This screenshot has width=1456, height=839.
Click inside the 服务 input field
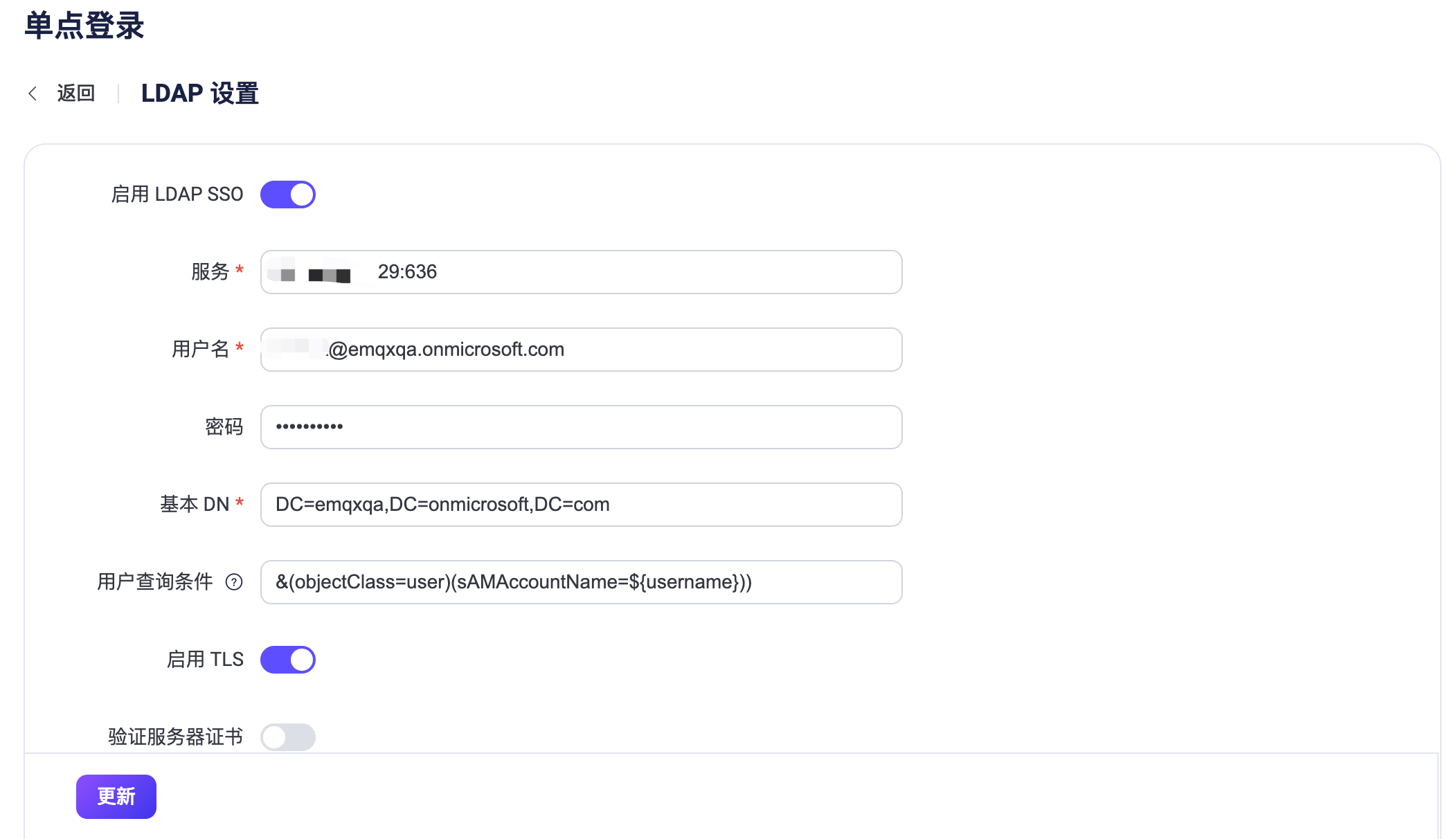[582, 272]
